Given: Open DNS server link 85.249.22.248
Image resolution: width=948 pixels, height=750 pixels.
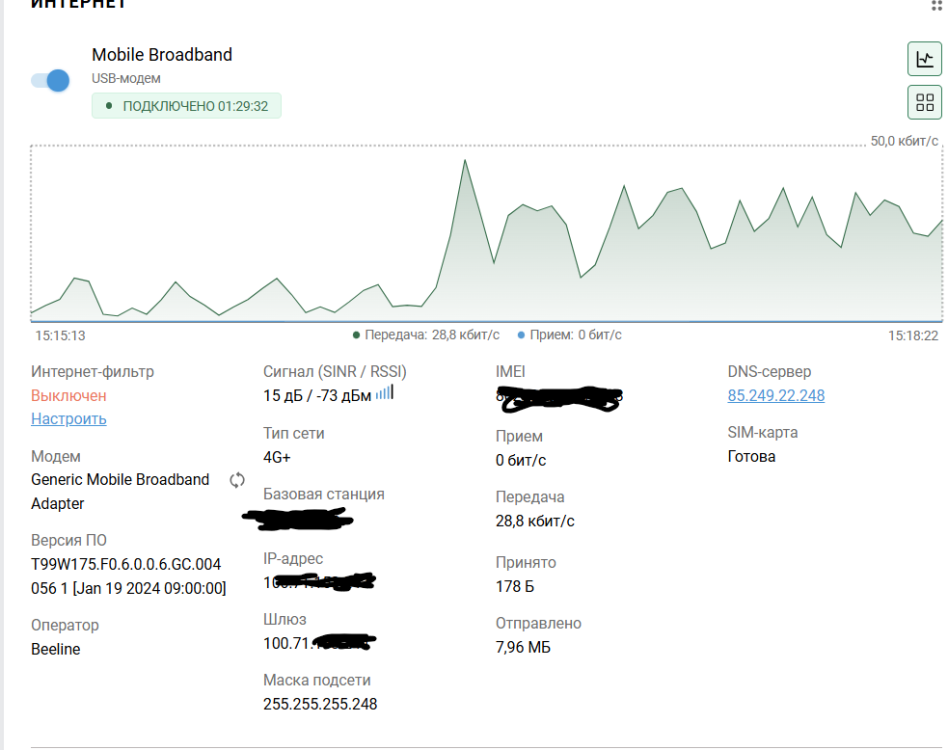Looking at the screenshot, I should coord(776,395).
